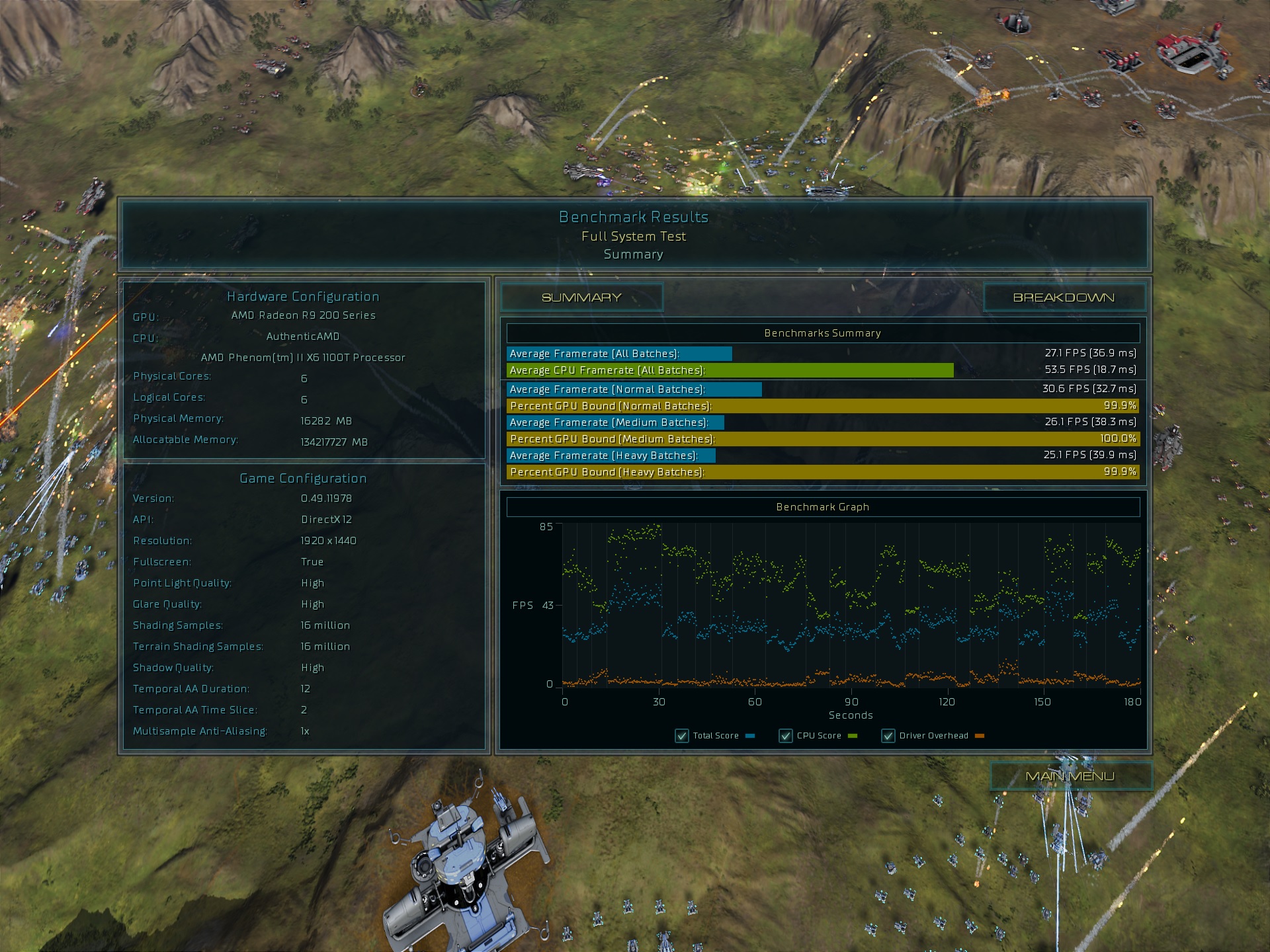The width and height of the screenshot is (1270, 952).
Task: Click the API value DirectX 12
Action: [326, 520]
